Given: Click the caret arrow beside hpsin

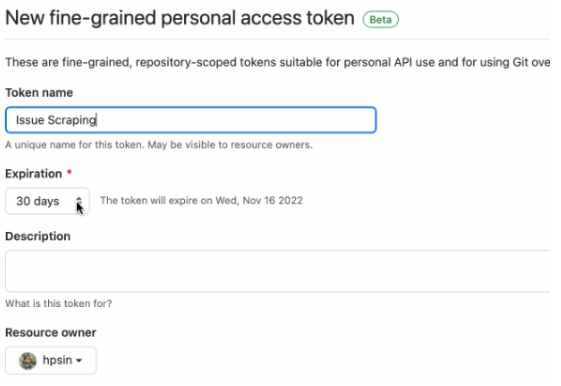Looking at the screenshot, I should tap(79, 361).
